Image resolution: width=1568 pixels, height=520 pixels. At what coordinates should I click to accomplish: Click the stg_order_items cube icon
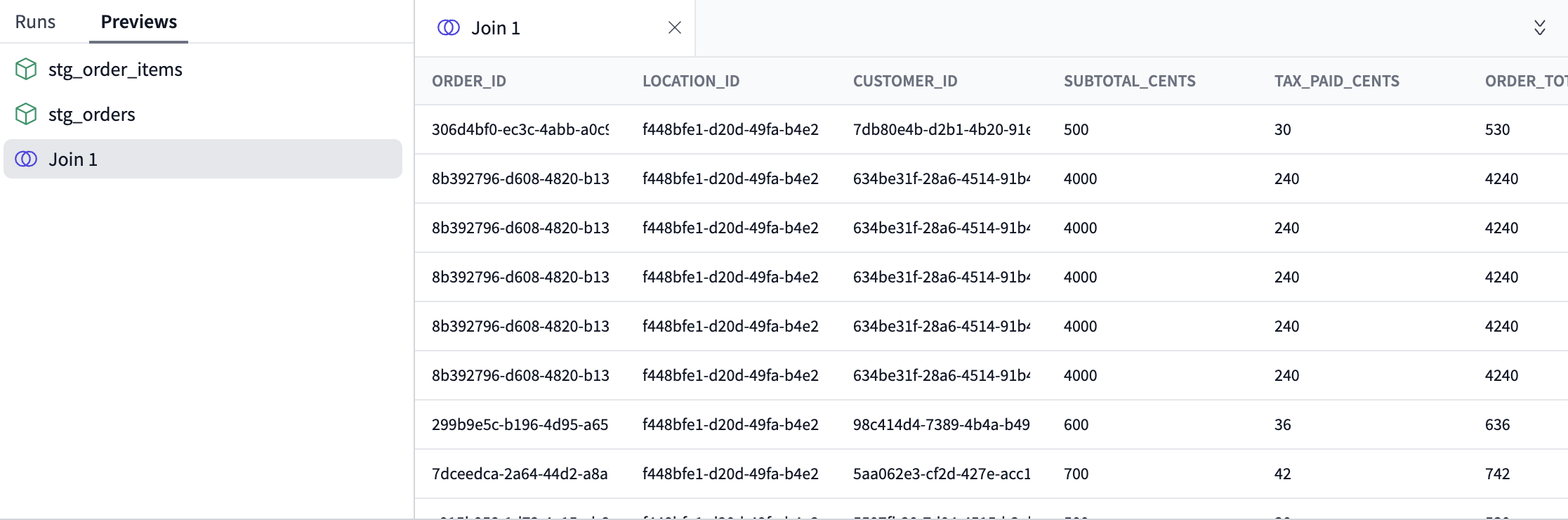(x=26, y=69)
